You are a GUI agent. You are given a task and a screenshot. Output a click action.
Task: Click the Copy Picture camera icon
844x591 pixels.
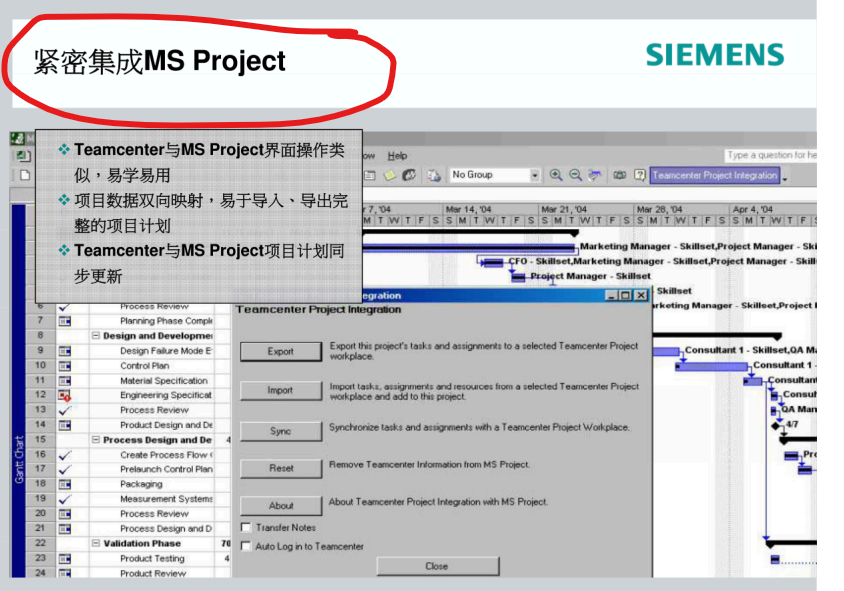(x=620, y=175)
